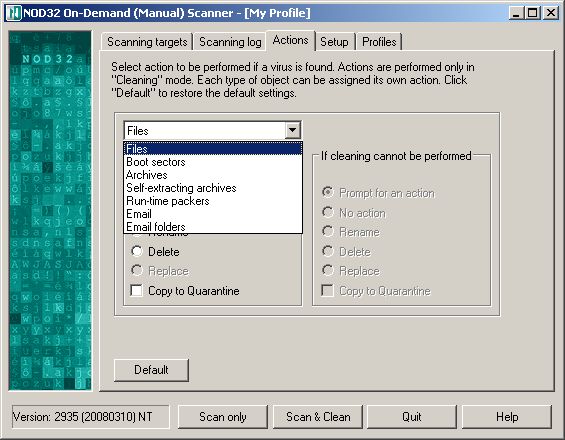Minimize the NOD32 scanner window

pos(516,13)
